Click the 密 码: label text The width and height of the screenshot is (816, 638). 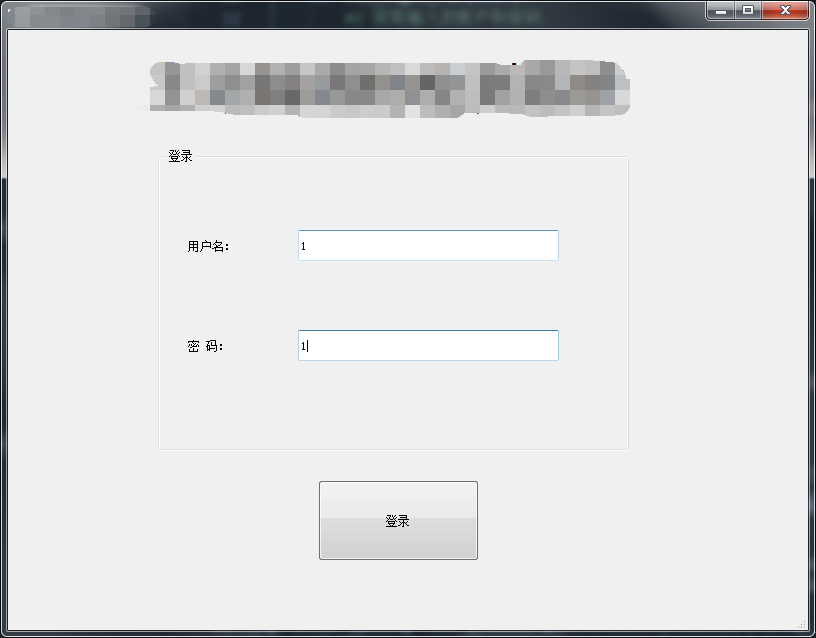point(205,346)
